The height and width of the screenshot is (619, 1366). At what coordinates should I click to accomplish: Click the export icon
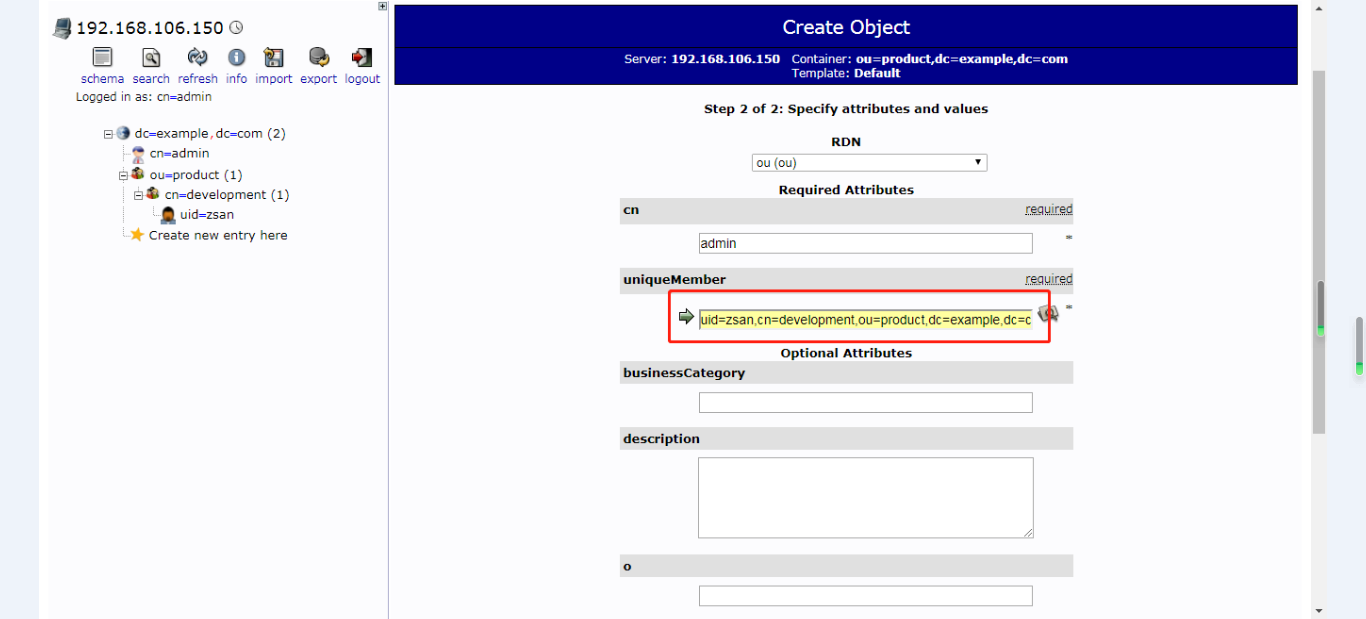[318, 58]
